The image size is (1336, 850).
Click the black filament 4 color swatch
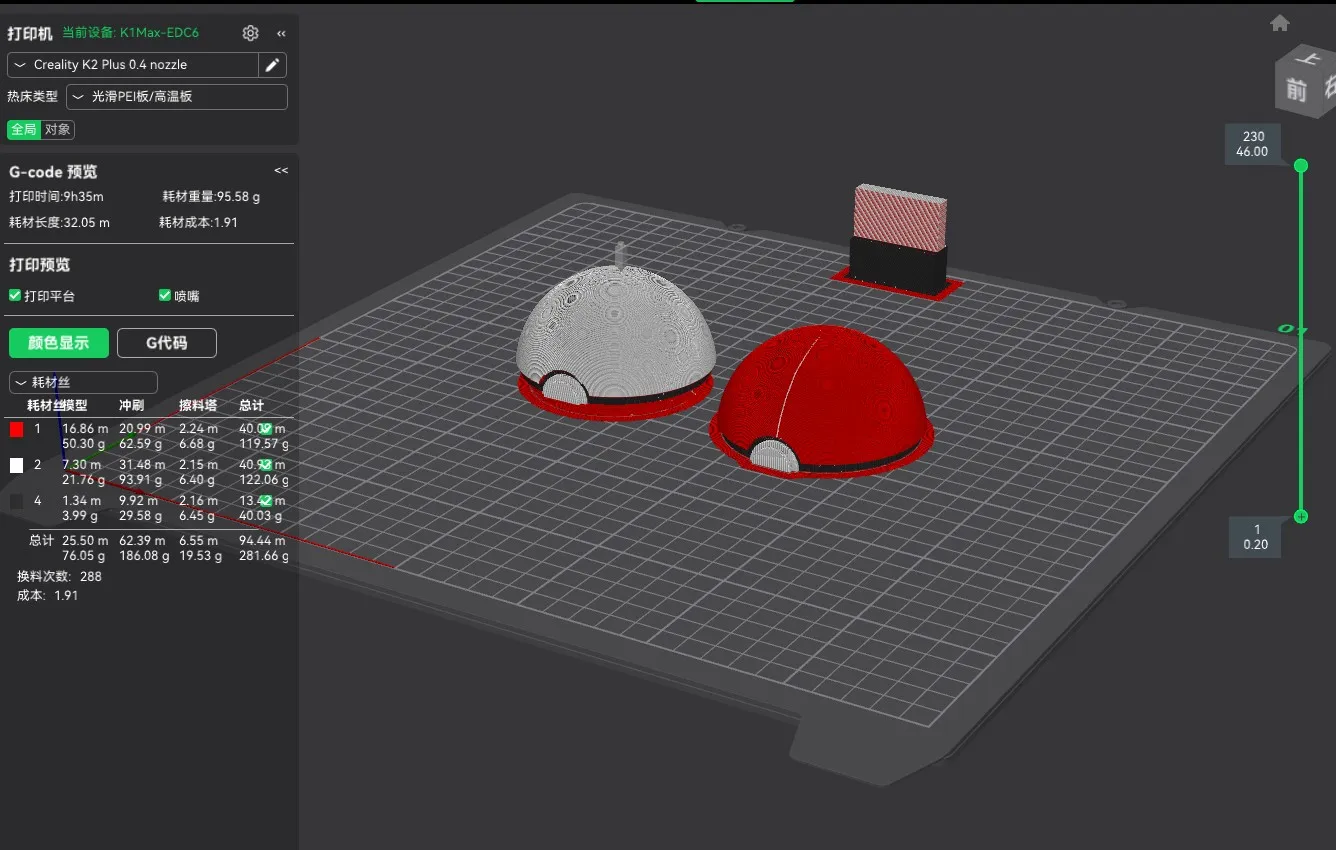pyautogui.click(x=17, y=501)
